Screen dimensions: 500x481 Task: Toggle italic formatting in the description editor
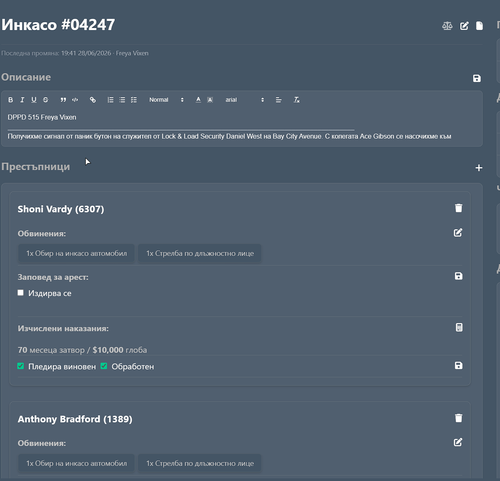(x=22, y=100)
